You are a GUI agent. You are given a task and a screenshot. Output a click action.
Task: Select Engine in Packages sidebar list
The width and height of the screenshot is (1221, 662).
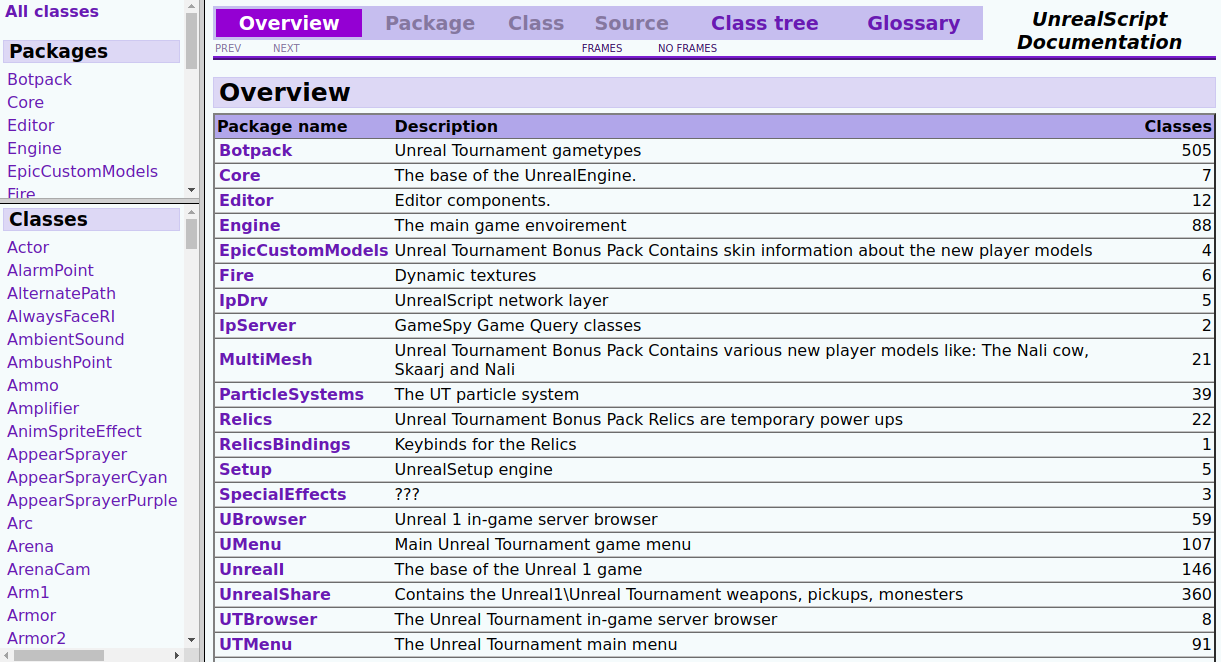tap(35, 149)
